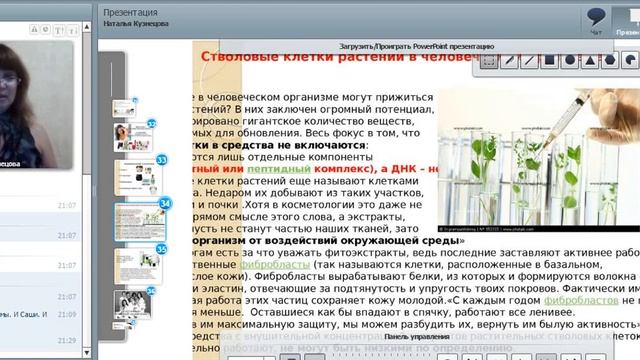
Task: Select the triangle shape tool
Action: click(x=590, y=60)
